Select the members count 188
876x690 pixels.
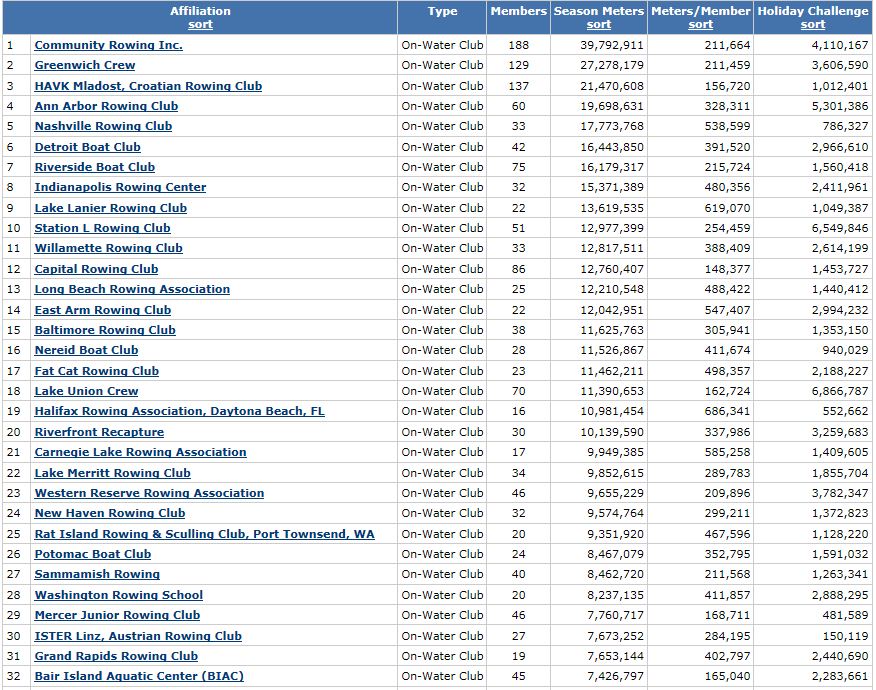tap(518, 45)
